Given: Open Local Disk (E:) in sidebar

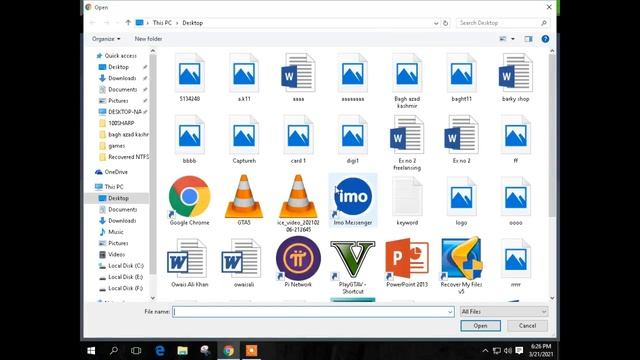Looking at the screenshot, I should 126,277.
